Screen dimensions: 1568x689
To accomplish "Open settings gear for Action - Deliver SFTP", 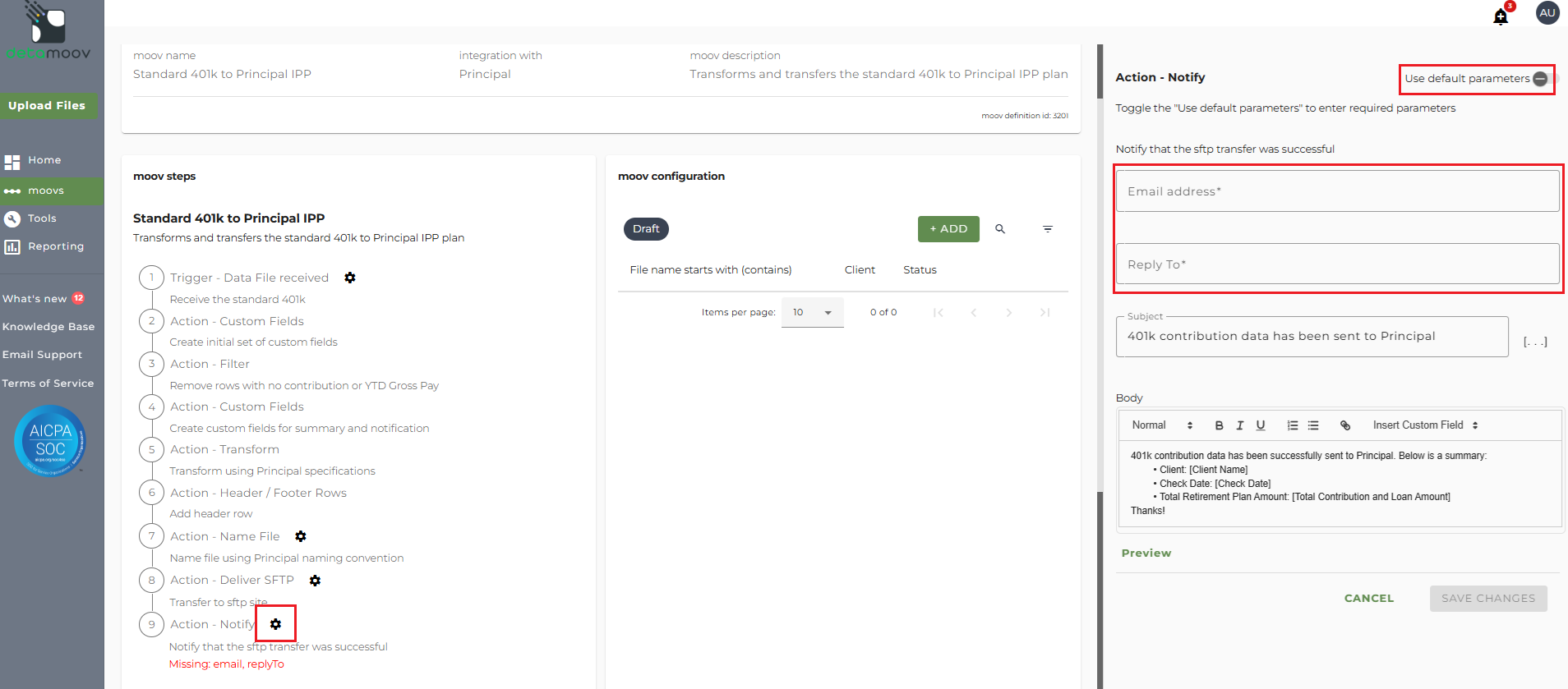I will pos(315,581).
